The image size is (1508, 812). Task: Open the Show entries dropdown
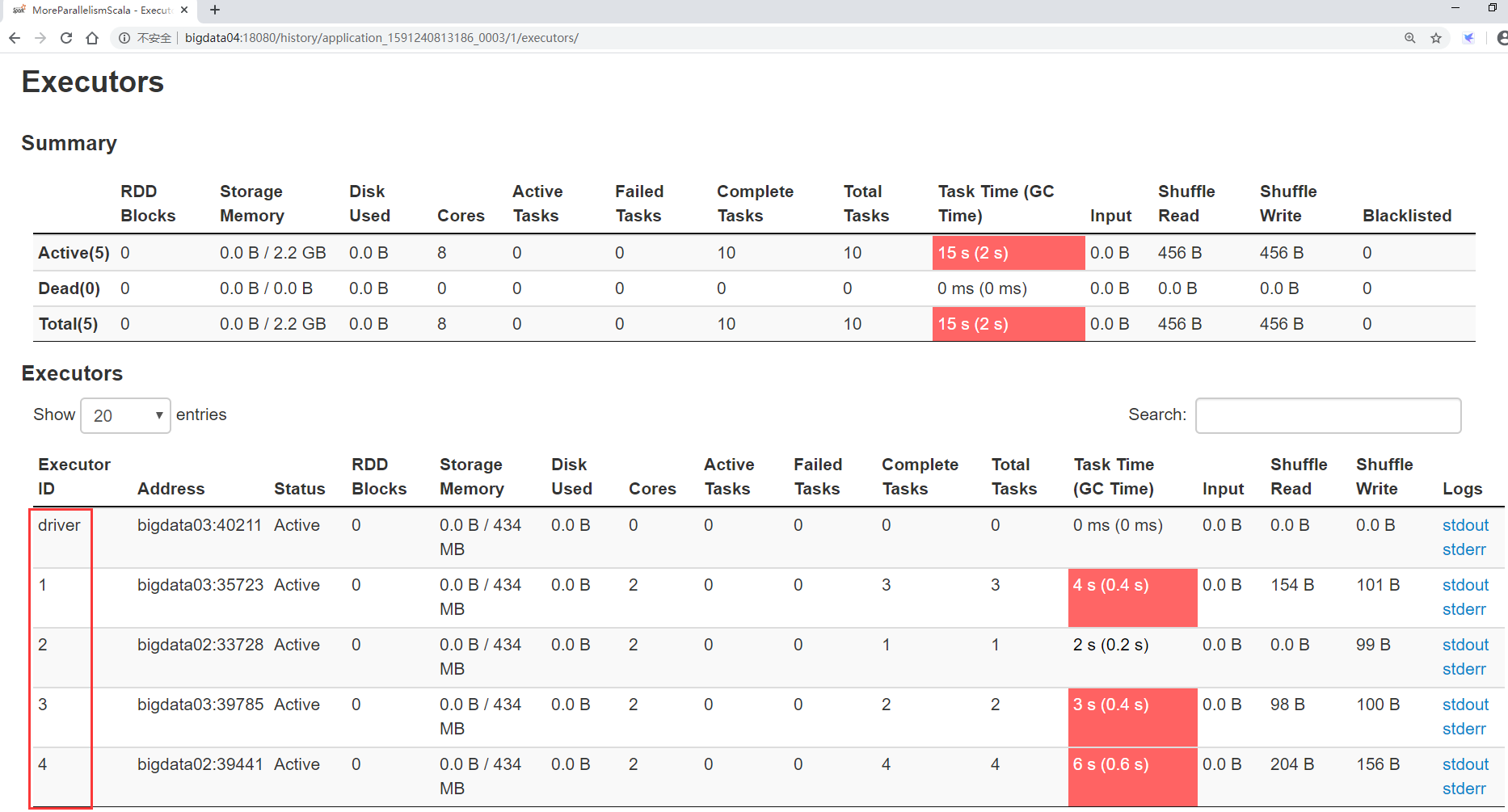(x=125, y=415)
